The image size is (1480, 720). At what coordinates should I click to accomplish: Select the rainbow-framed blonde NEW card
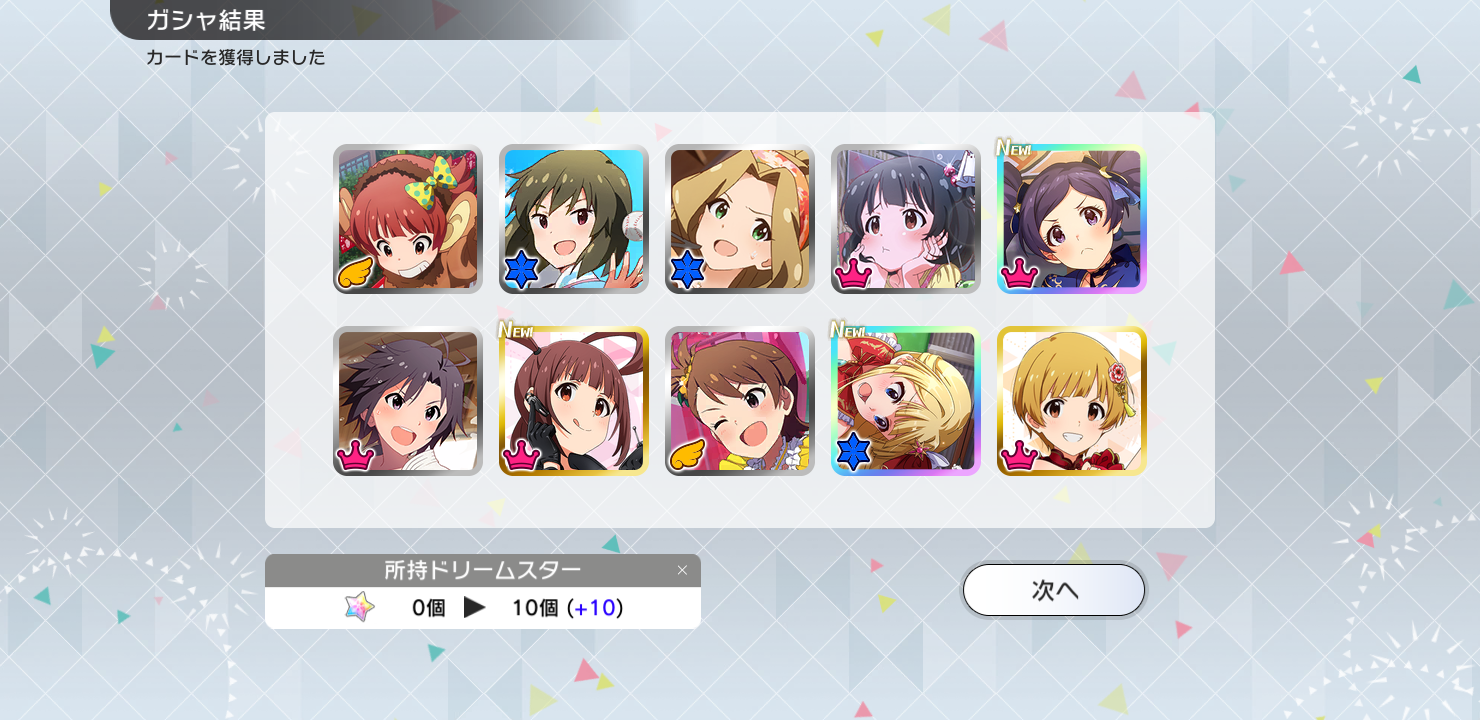pyautogui.click(x=906, y=401)
